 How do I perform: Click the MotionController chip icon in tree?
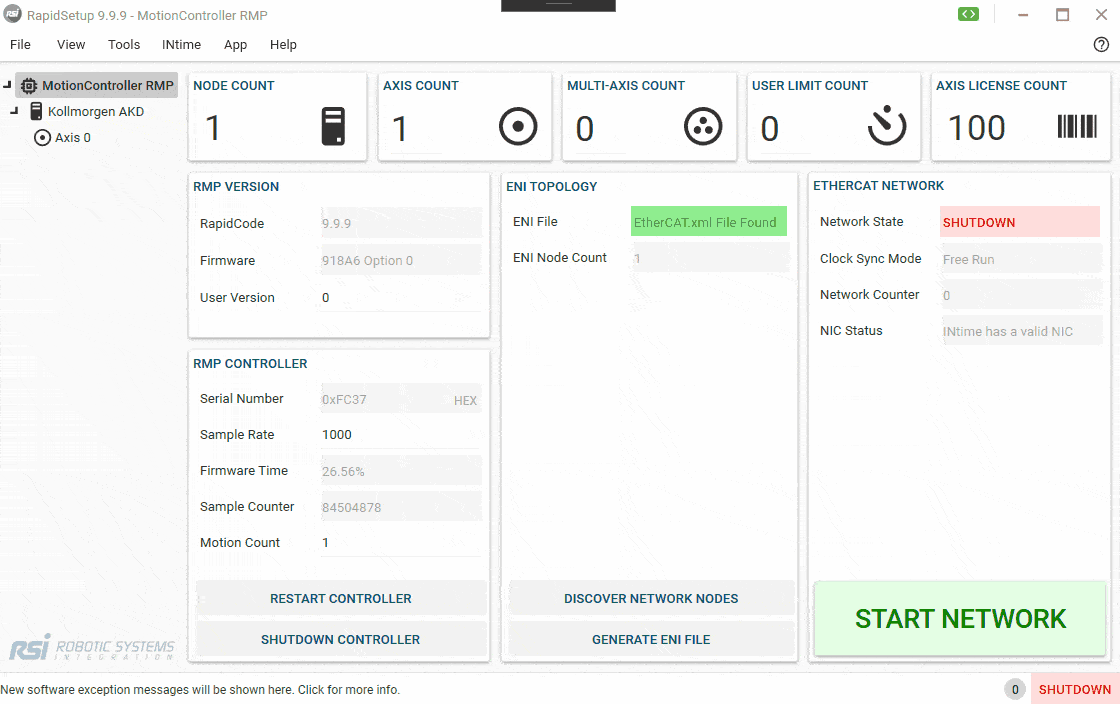point(29,86)
